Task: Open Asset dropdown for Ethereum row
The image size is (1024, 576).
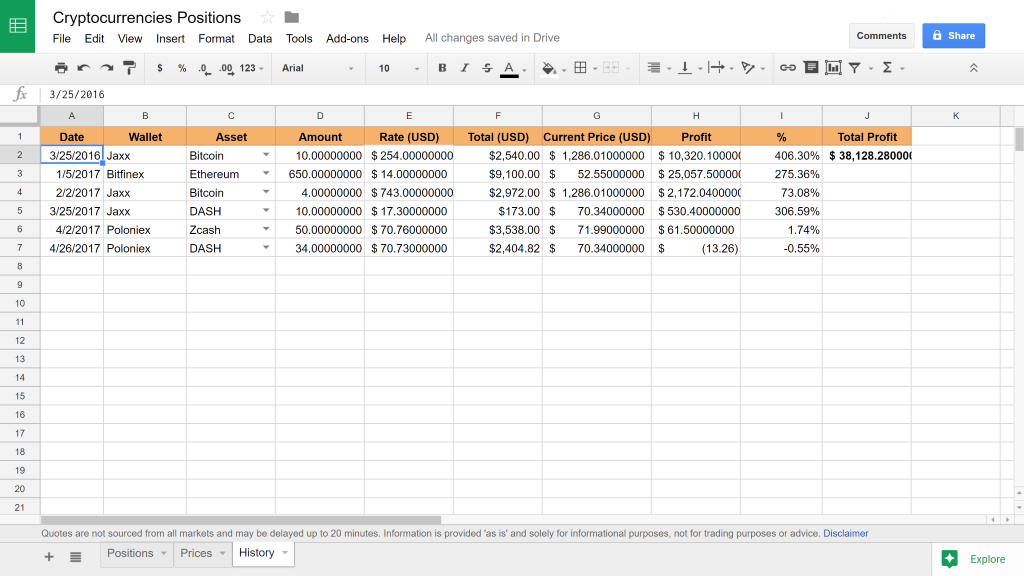Action: tap(266, 174)
